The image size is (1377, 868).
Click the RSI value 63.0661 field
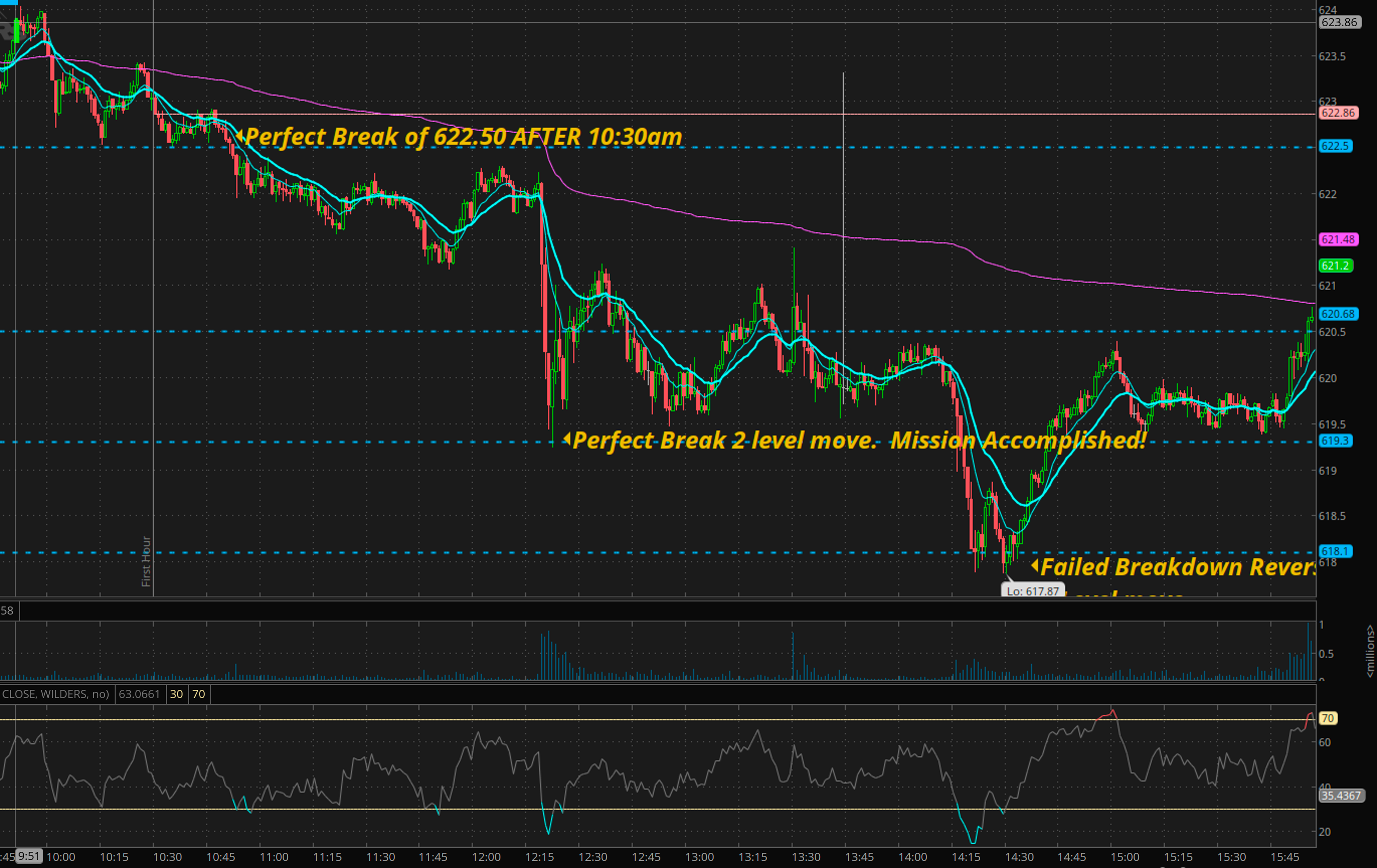point(139,693)
